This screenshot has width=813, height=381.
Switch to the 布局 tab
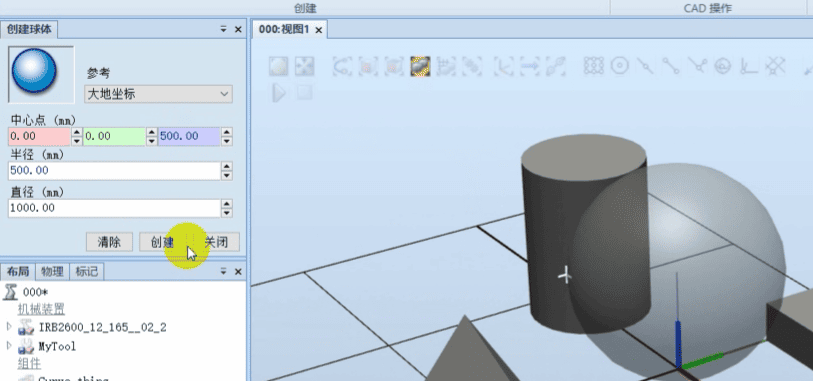18,272
